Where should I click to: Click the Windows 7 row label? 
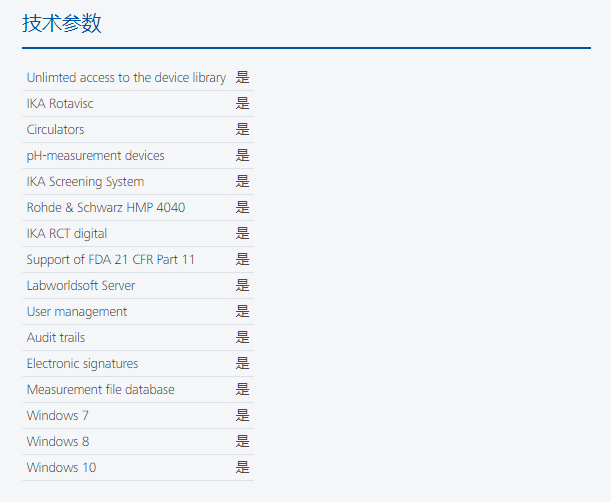pyautogui.click(x=58, y=416)
